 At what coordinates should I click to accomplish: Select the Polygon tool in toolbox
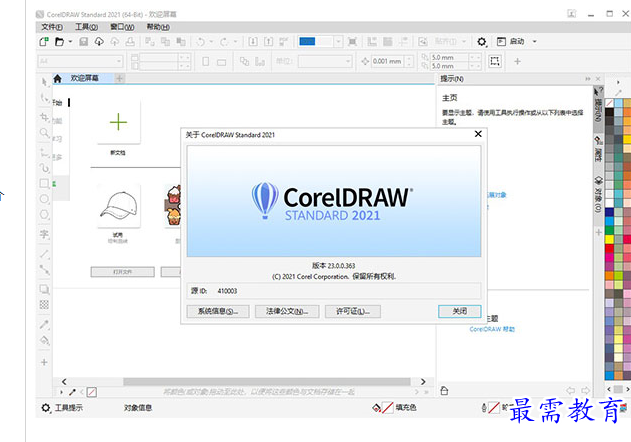tap(44, 215)
